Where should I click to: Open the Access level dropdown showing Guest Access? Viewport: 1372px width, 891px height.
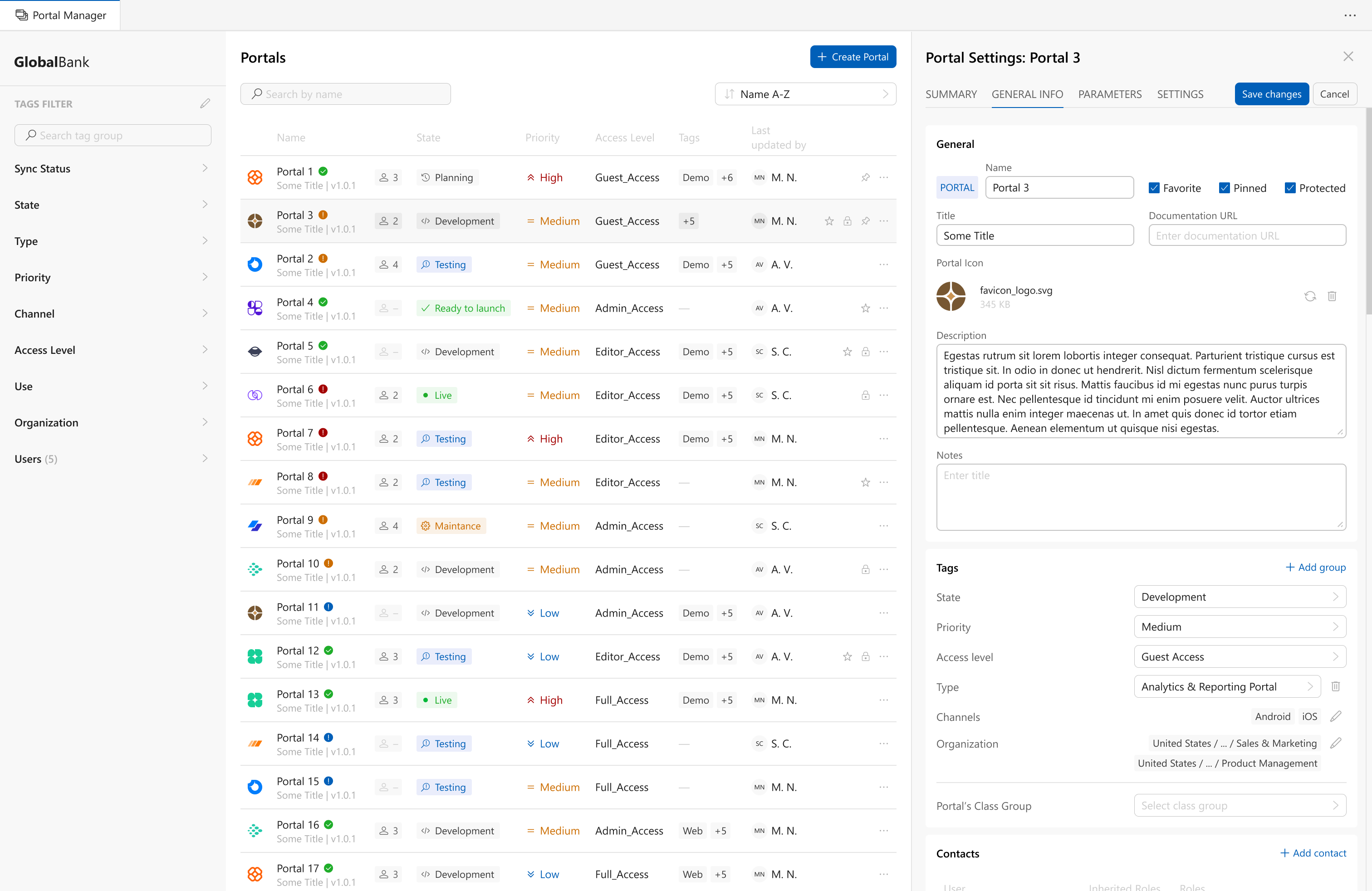(x=1240, y=657)
